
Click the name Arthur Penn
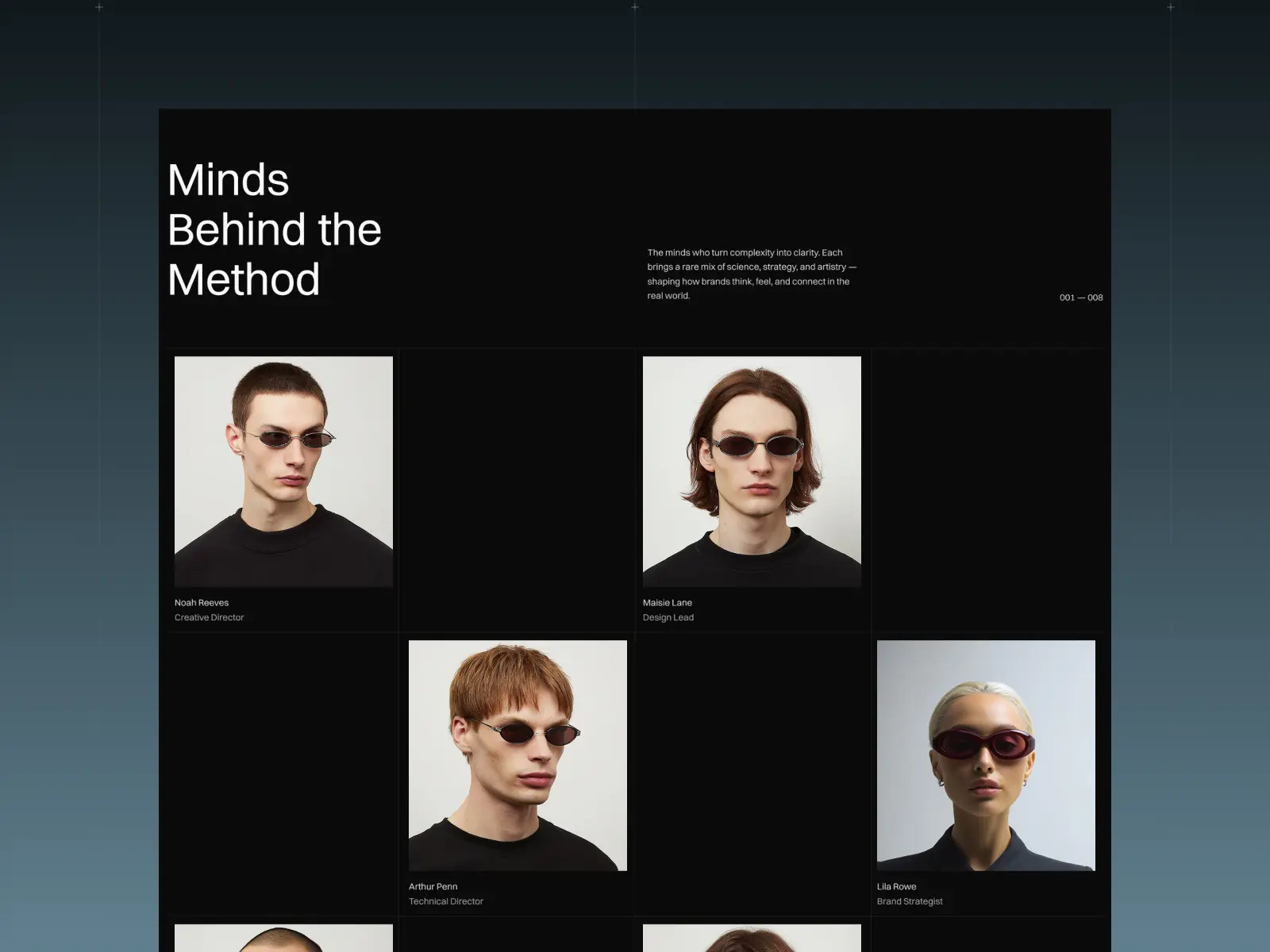pos(433,887)
